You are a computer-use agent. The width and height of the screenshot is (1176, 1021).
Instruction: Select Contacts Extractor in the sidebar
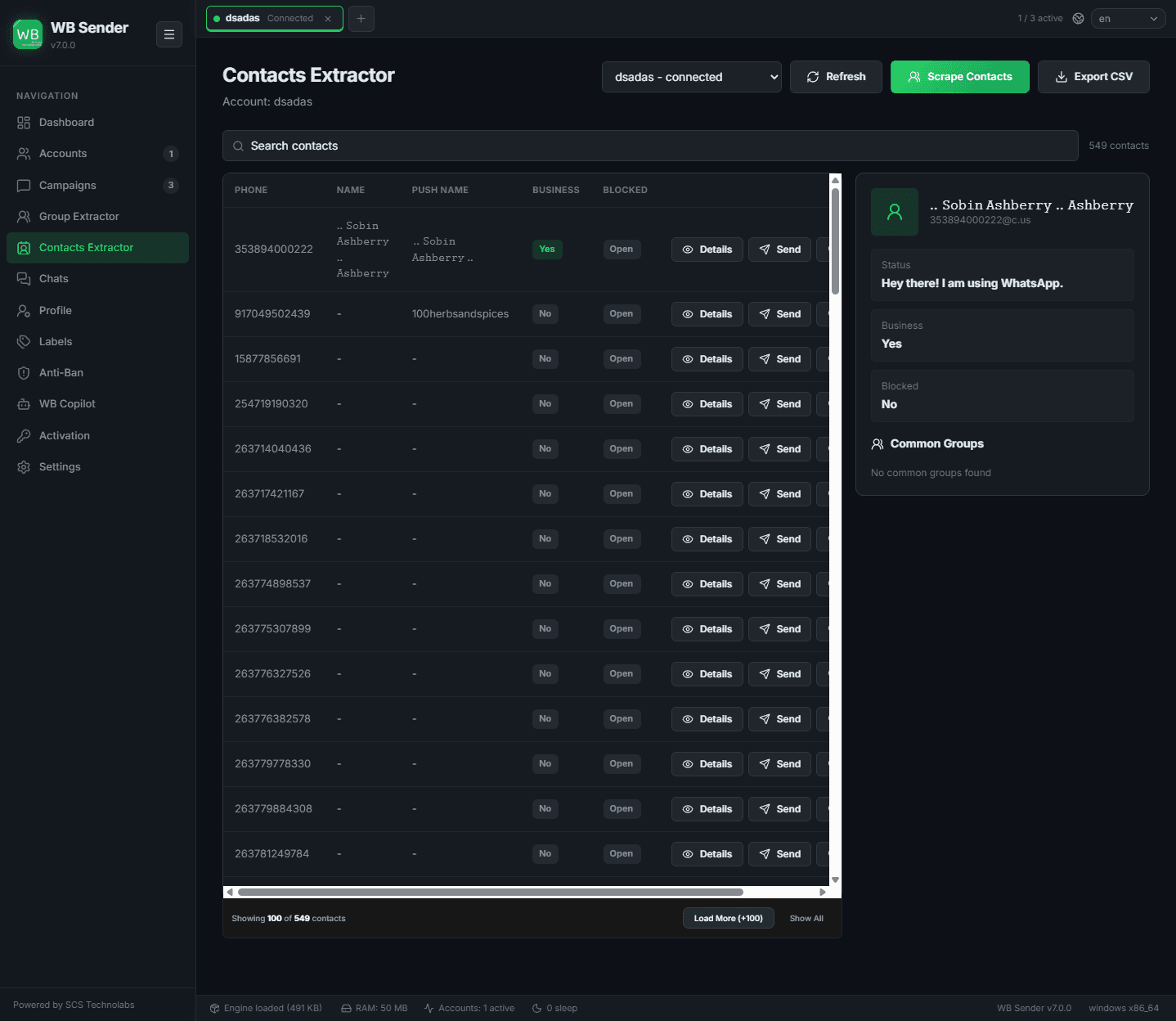(97, 248)
